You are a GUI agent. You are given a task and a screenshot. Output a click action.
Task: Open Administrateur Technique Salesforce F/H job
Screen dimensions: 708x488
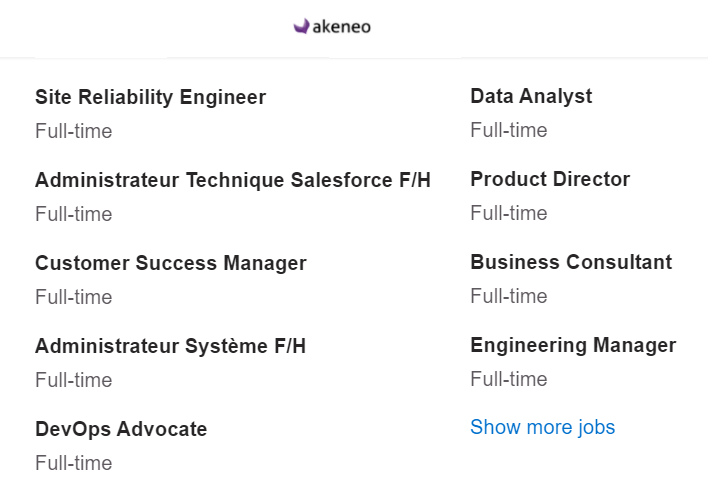(233, 180)
